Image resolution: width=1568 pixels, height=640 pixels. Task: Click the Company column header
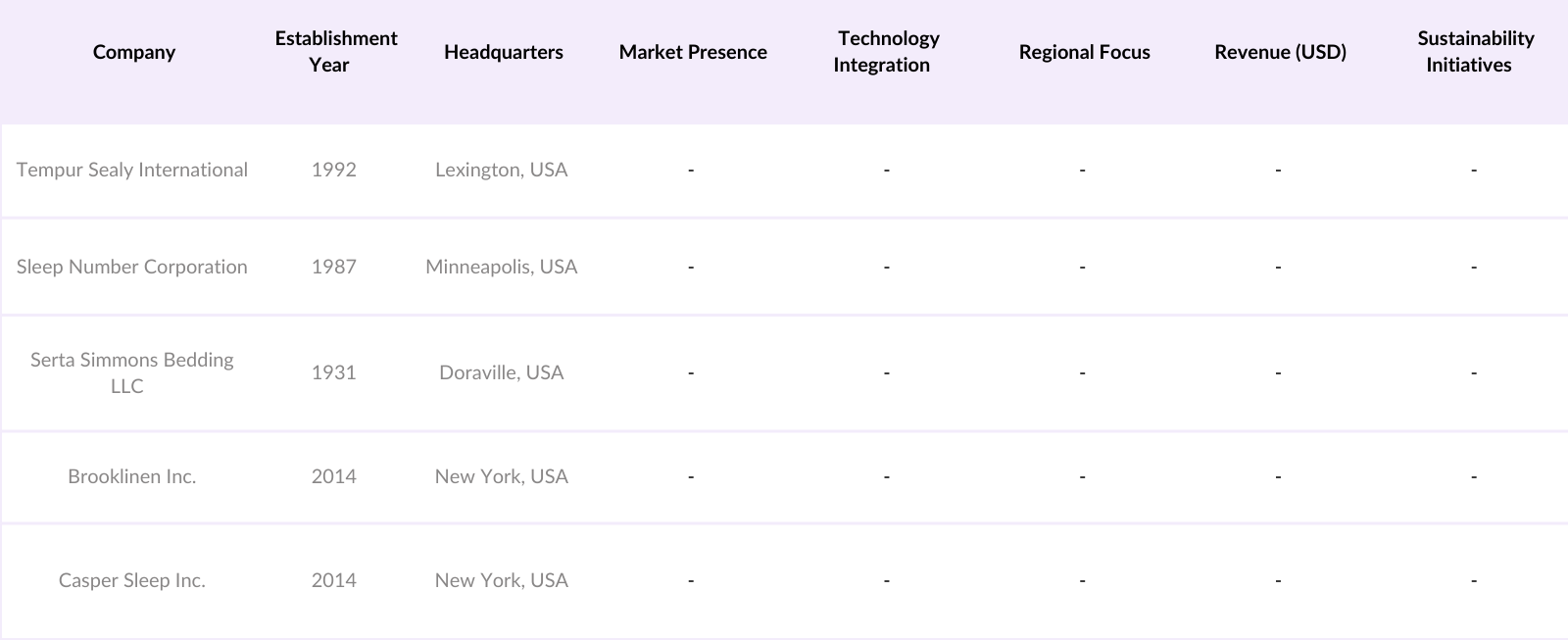pyautogui.click(x=133, y=52)
